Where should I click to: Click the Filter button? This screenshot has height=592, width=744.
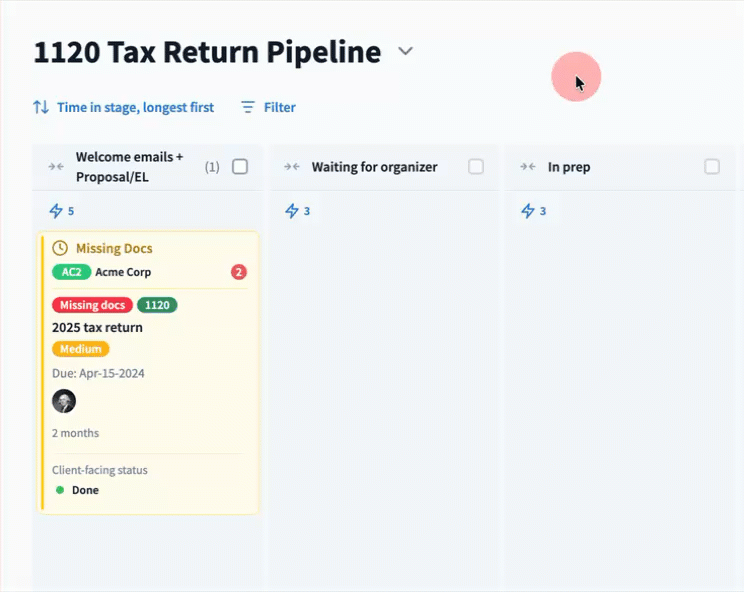point(279,107)
